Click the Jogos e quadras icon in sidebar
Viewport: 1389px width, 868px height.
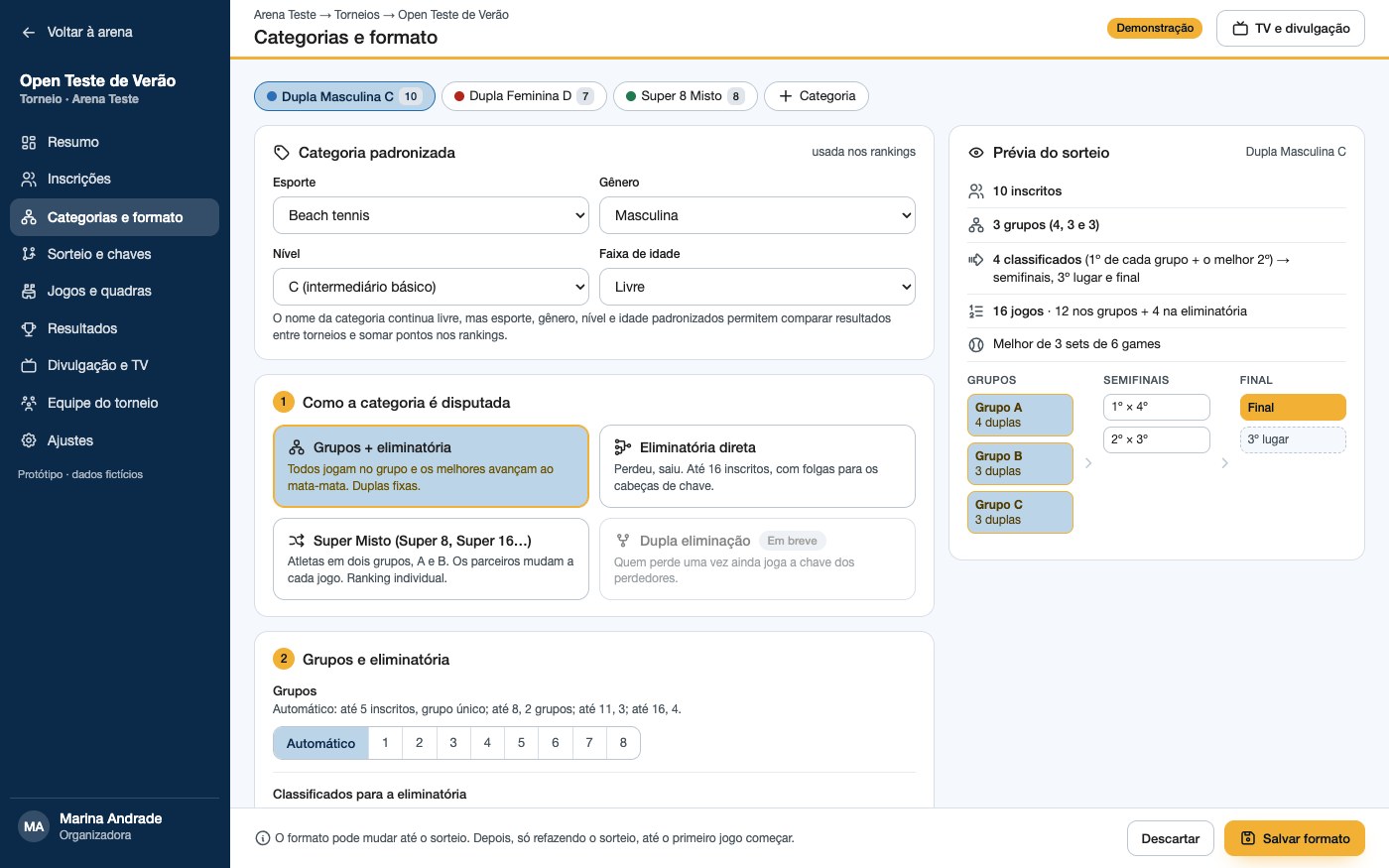pyautogui.click(x=29, y=292)
